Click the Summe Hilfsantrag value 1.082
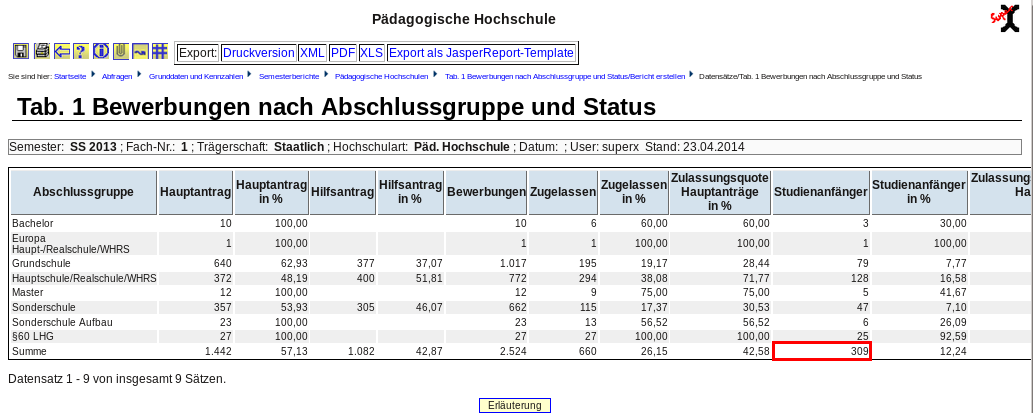Image resolution: width=1033 pixels, height=413 pixels. click(x=360, y=352)
